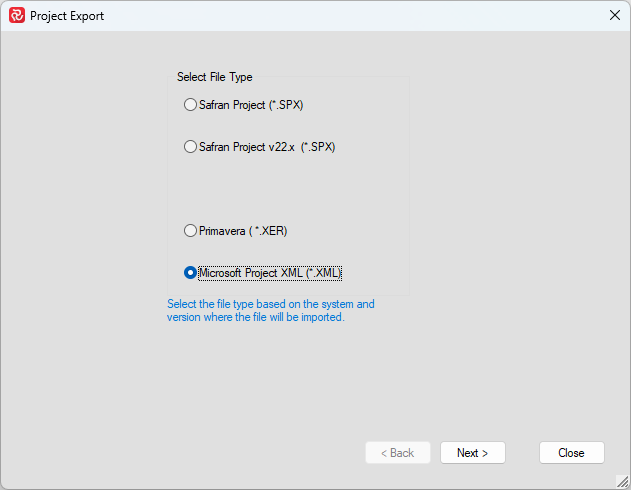This screenshot has height=490, width=631.
Task: Click the Safran logo in title bar
Action: [16, 16]
